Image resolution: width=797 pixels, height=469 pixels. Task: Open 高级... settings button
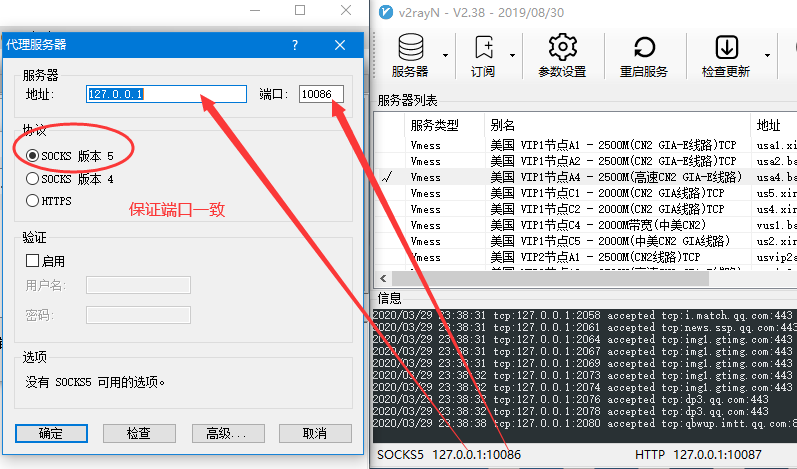[228, 433]
